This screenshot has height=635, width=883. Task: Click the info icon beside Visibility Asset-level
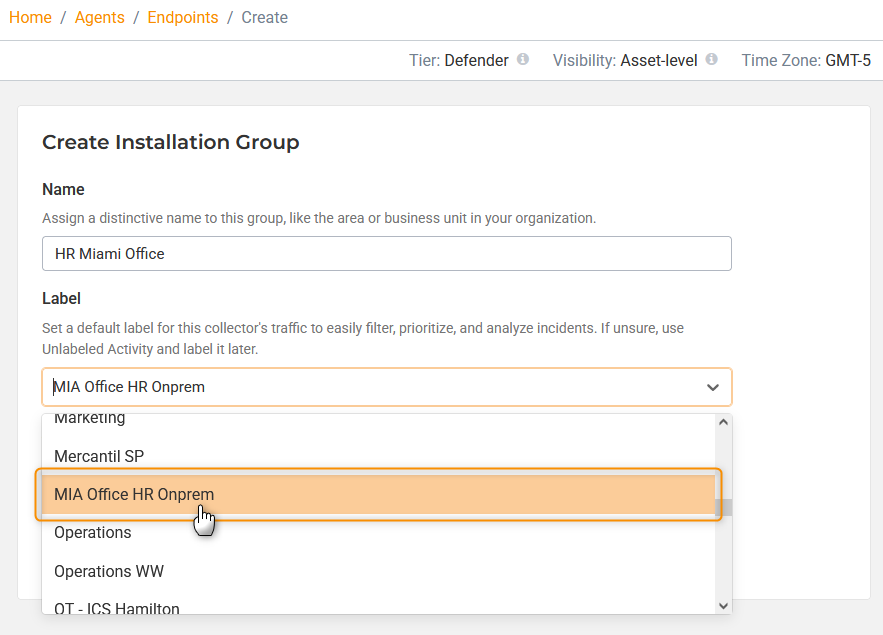click(711, 60)
